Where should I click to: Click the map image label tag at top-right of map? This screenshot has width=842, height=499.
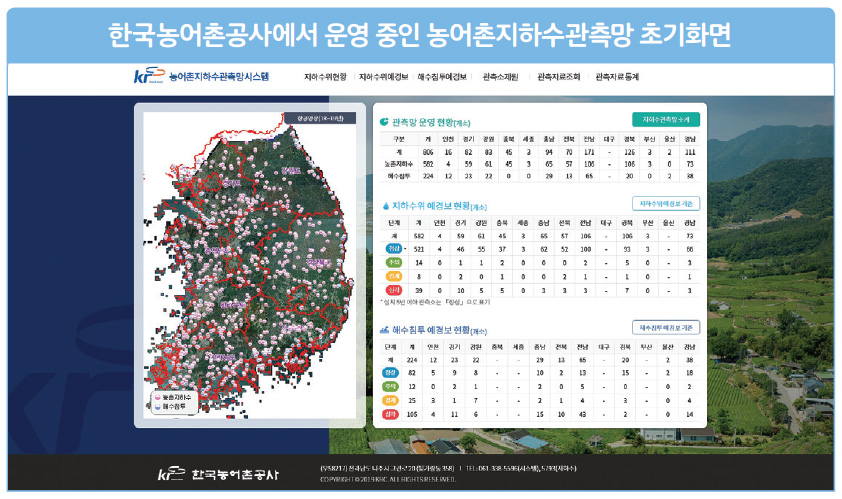320,118
